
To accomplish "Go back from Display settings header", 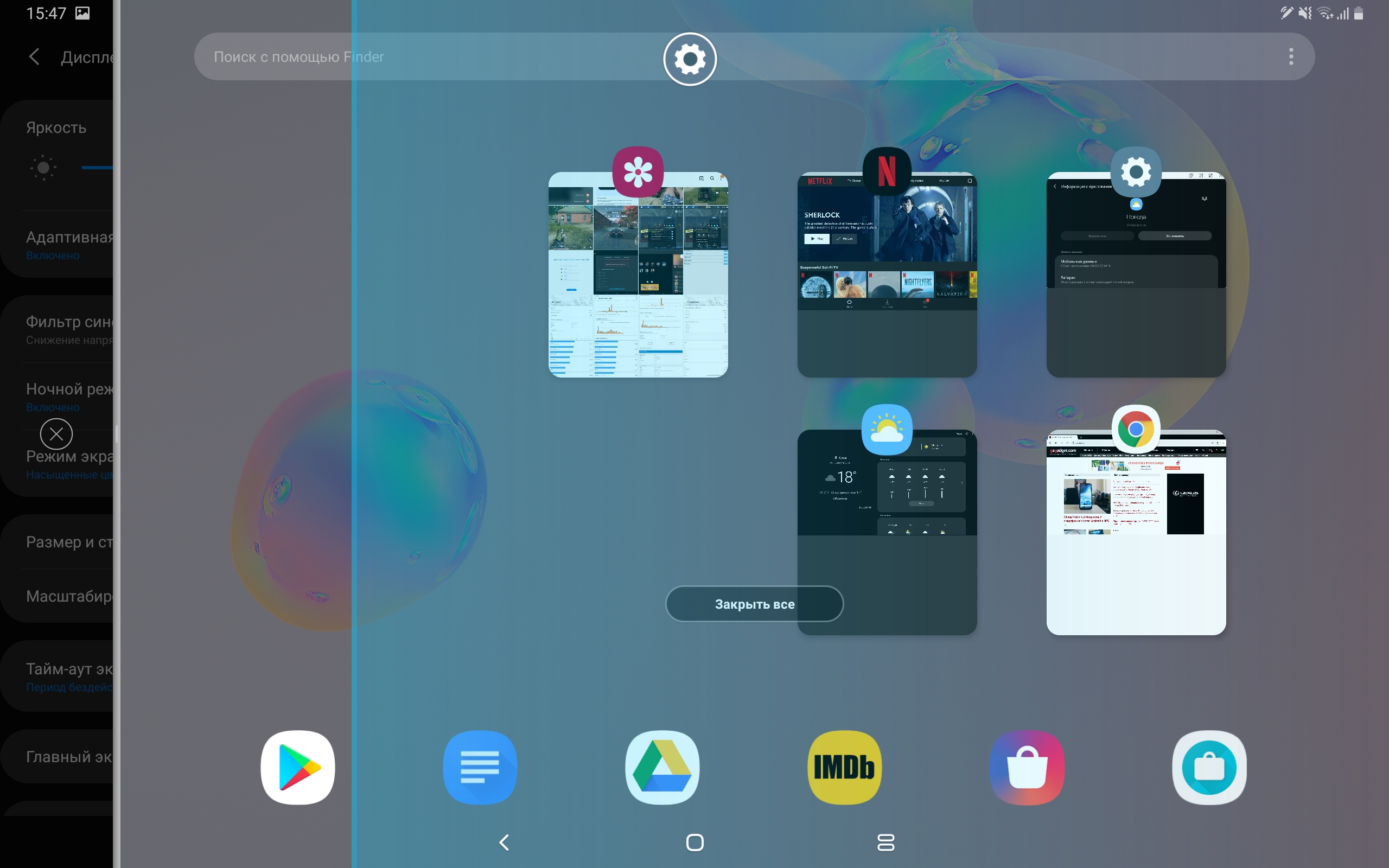I will pyautogui.click(x=34, y=56).
